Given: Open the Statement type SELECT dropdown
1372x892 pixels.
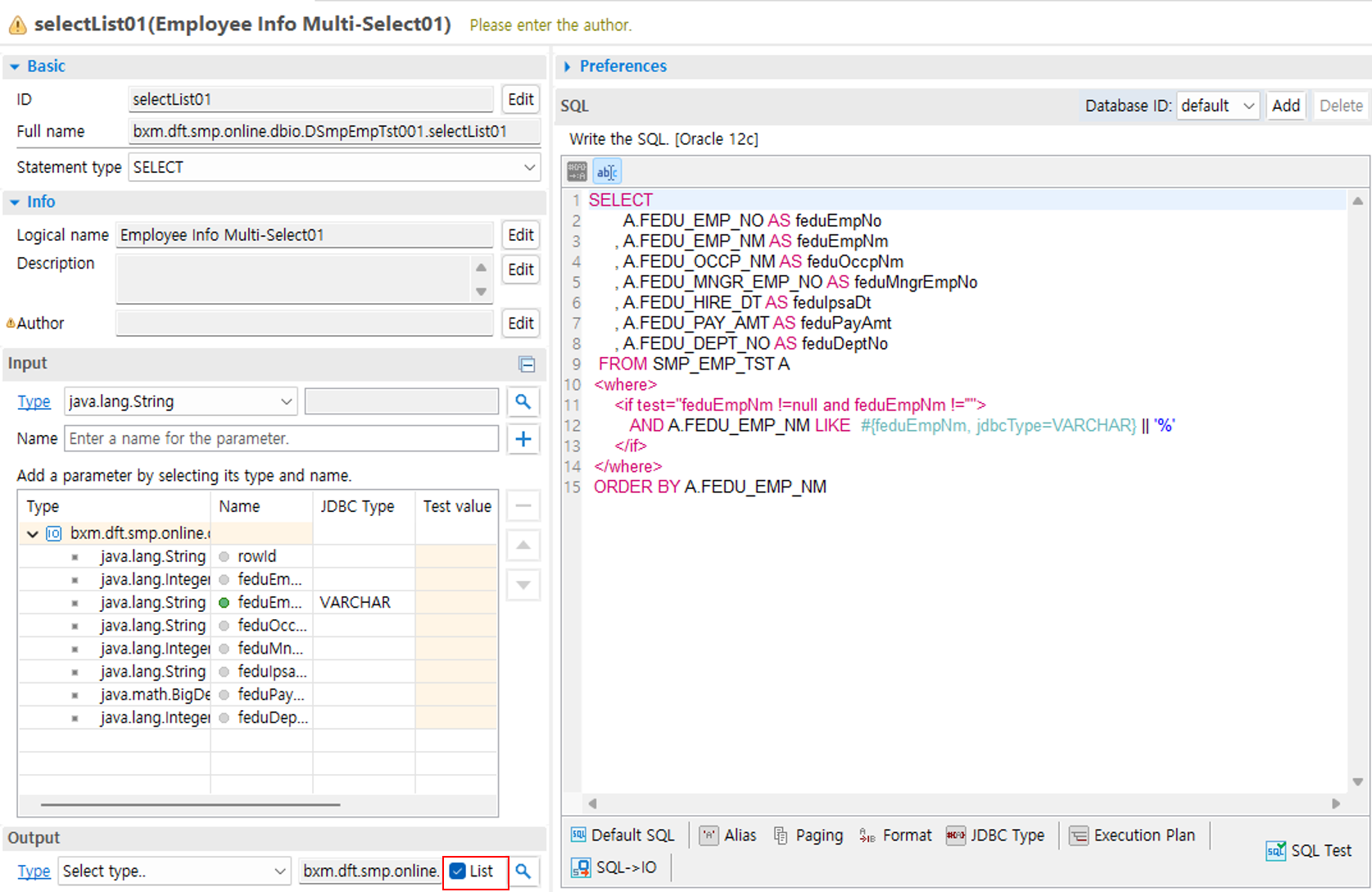Looking at the screenshot, I should (333, 167).
